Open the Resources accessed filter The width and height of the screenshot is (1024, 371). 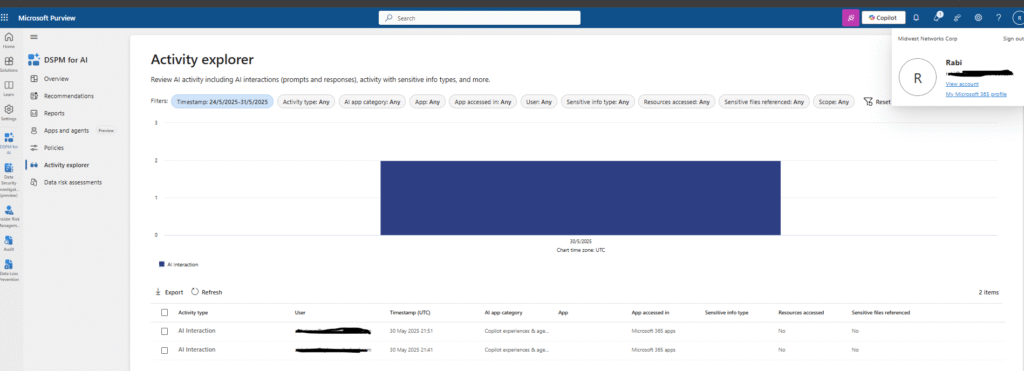(677, 102)
